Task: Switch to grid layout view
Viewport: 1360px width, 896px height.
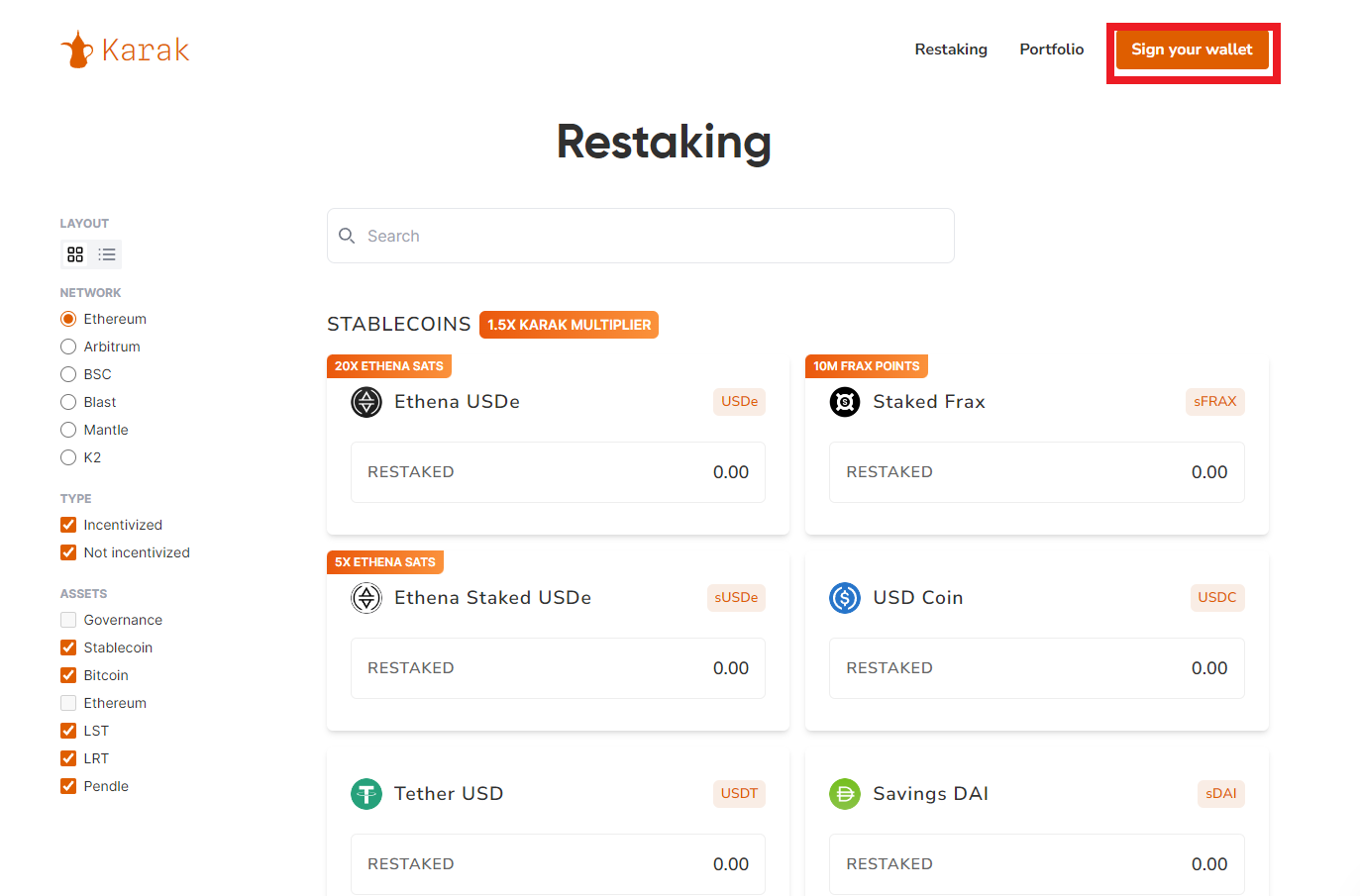Action: [75, 254]
